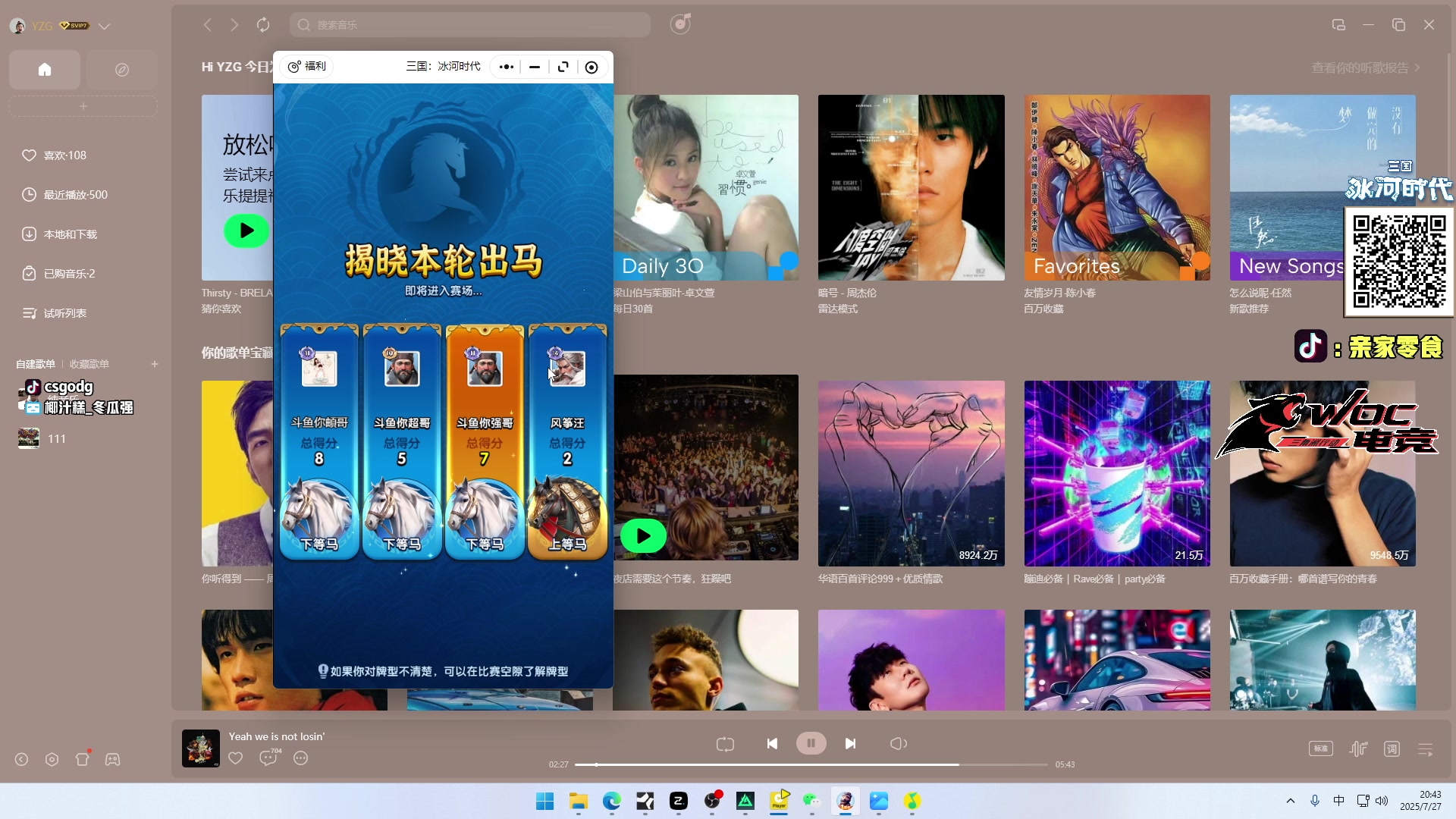This screenshot has height=819, width=1456.
Task: Open the play queue list icon
Action: (x=1426, y=749)
